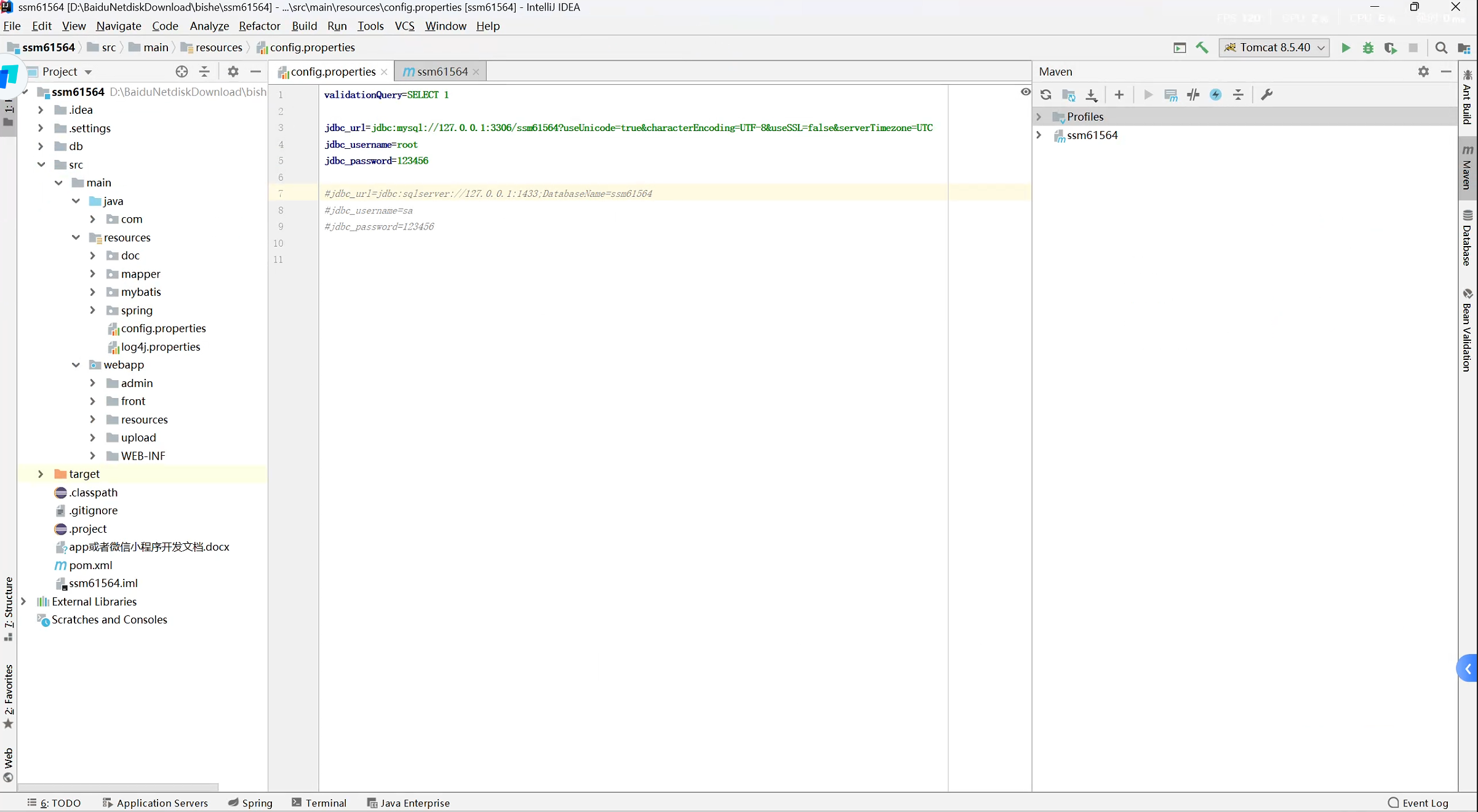Viewport: 1478px width, 812px height.
Task: Open the TODO tool window
Action: tap(54, 803)
